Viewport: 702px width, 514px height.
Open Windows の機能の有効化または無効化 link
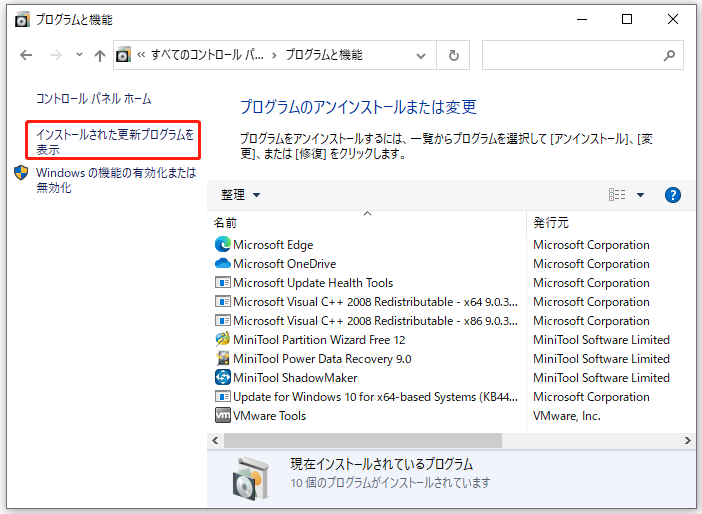pyautogui.click(x=116, y=180)
